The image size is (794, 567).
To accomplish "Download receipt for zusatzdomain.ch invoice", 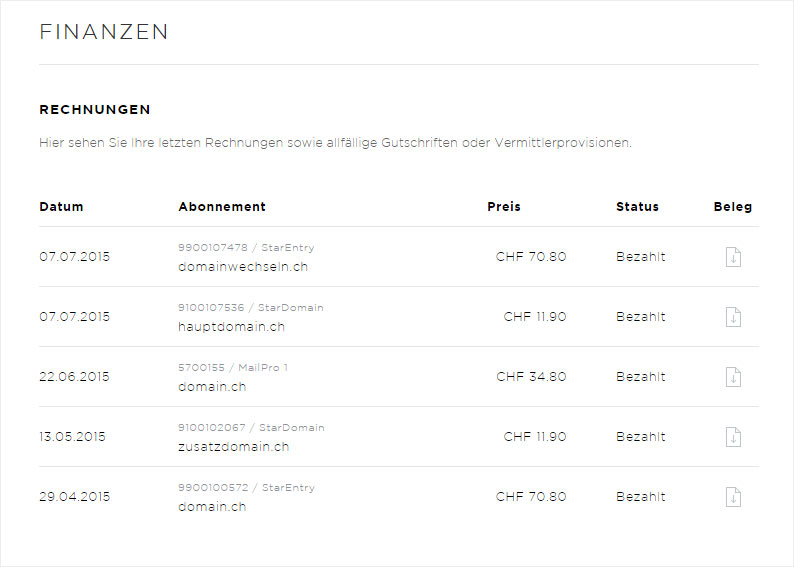I will (733, 437).
